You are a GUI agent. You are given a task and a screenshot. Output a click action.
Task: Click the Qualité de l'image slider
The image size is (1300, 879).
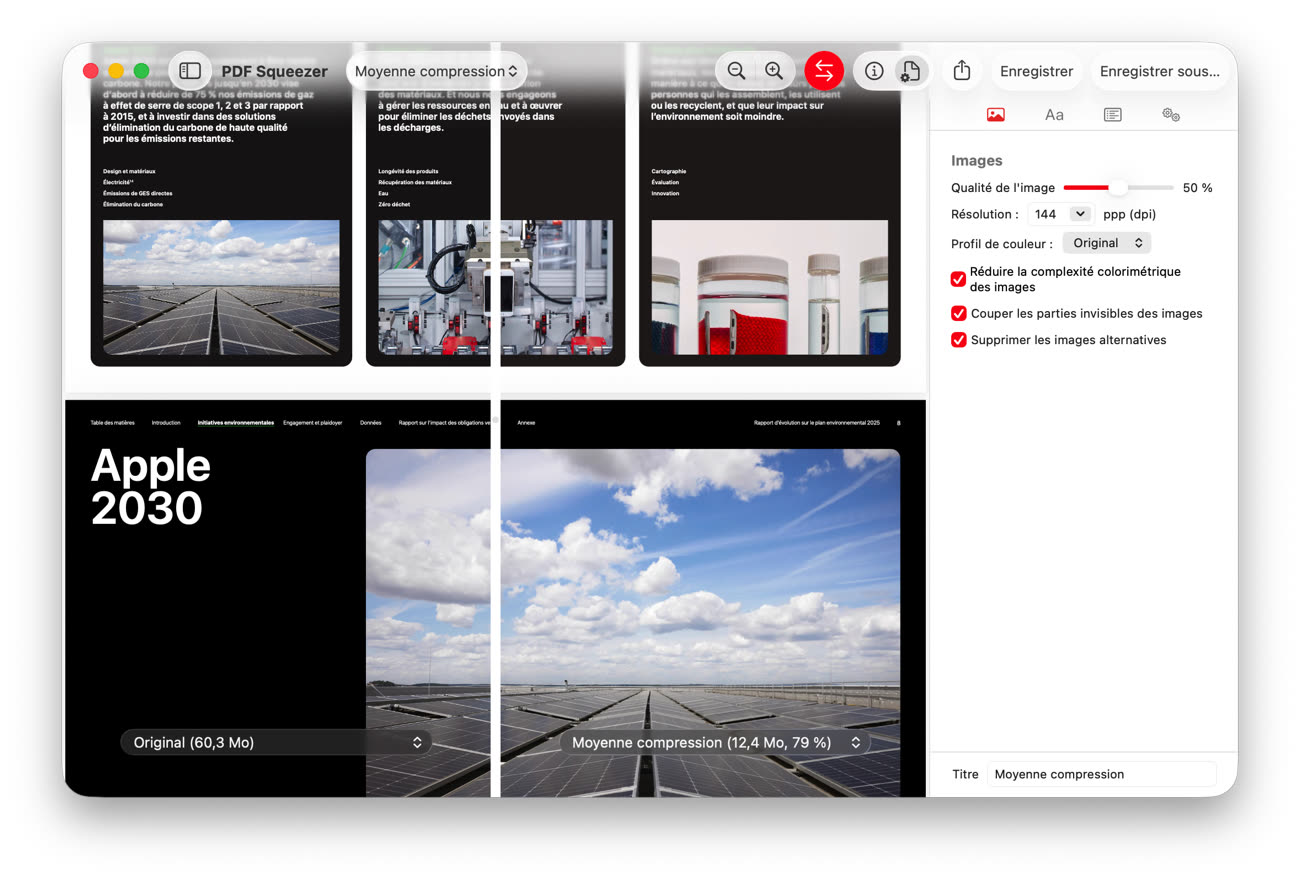point(1118,188)
